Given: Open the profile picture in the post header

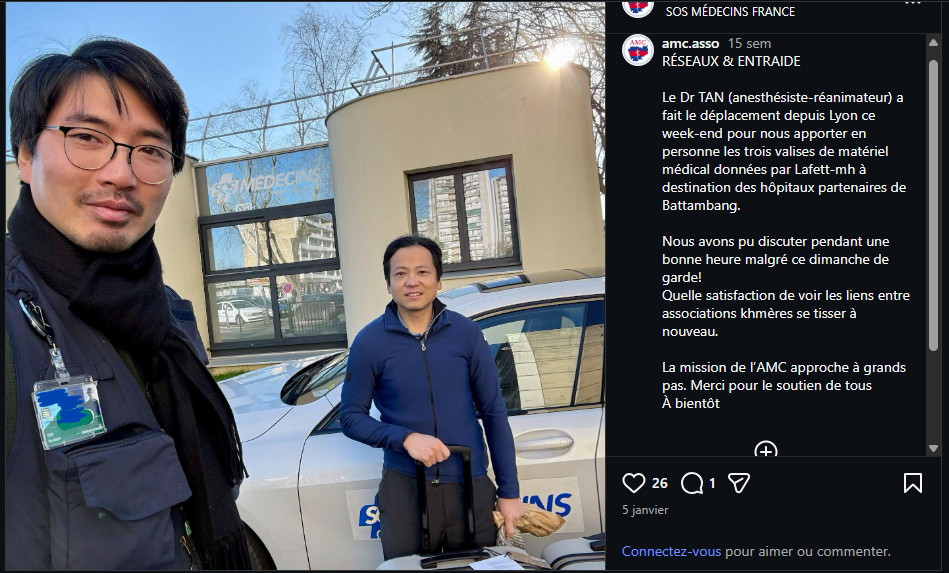Looking at the screenshot, I should coord(638,8).
